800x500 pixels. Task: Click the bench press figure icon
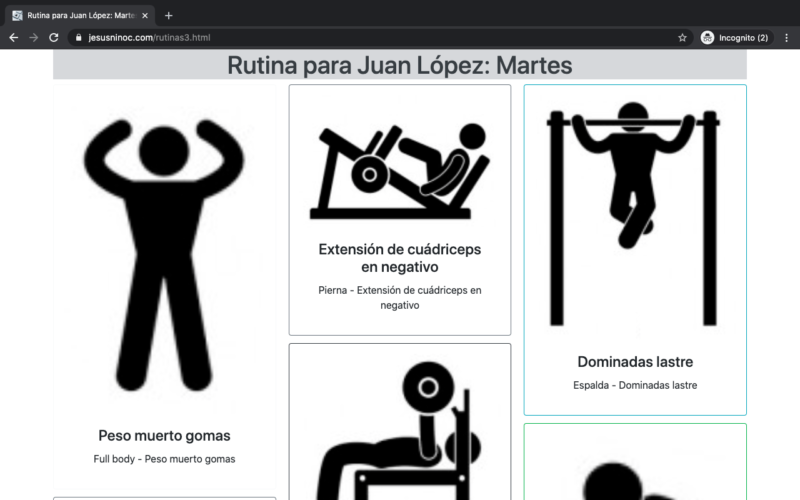click(x=400, y=430)
